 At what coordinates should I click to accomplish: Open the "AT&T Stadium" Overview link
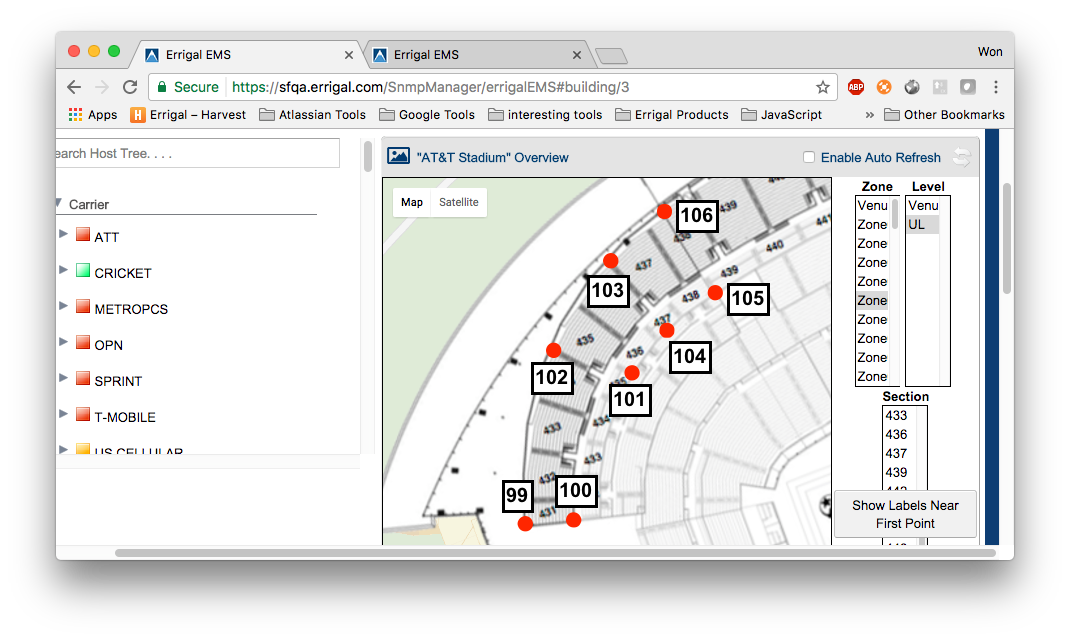(x=492, y=157)
